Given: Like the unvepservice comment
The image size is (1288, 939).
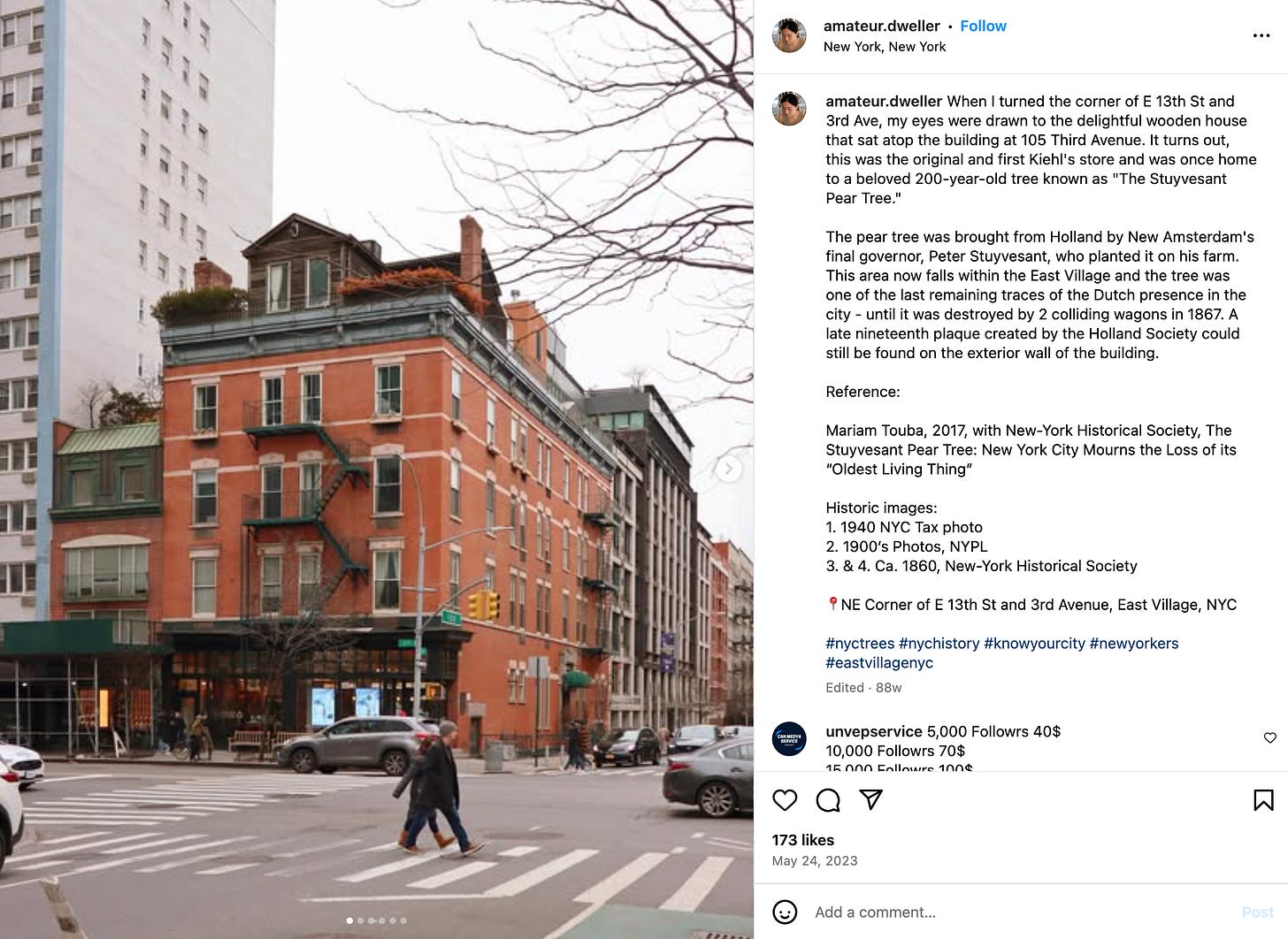Looking at the screenshot, I should pos(1269,737).
